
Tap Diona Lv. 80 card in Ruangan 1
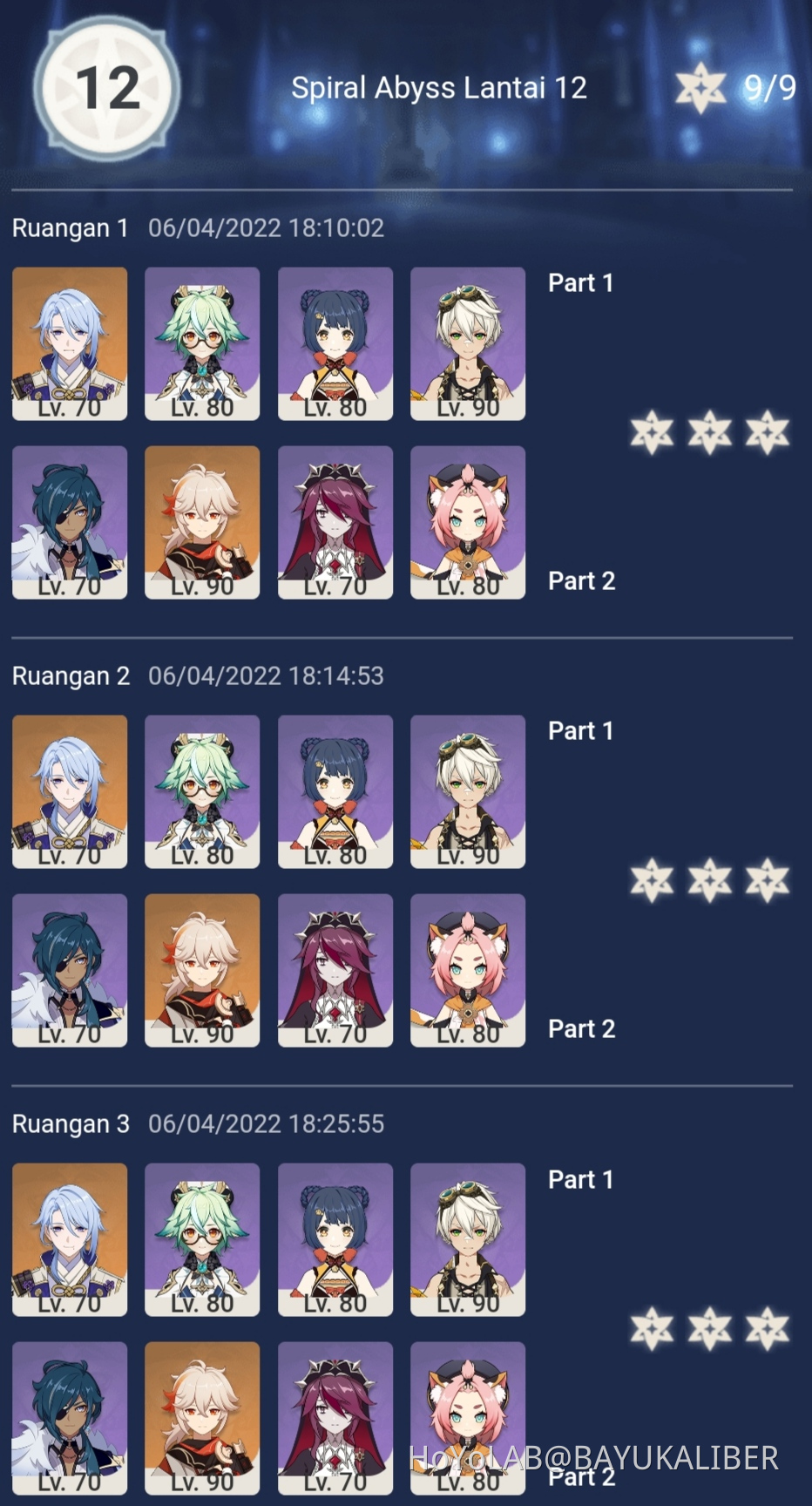pos(468,523)
